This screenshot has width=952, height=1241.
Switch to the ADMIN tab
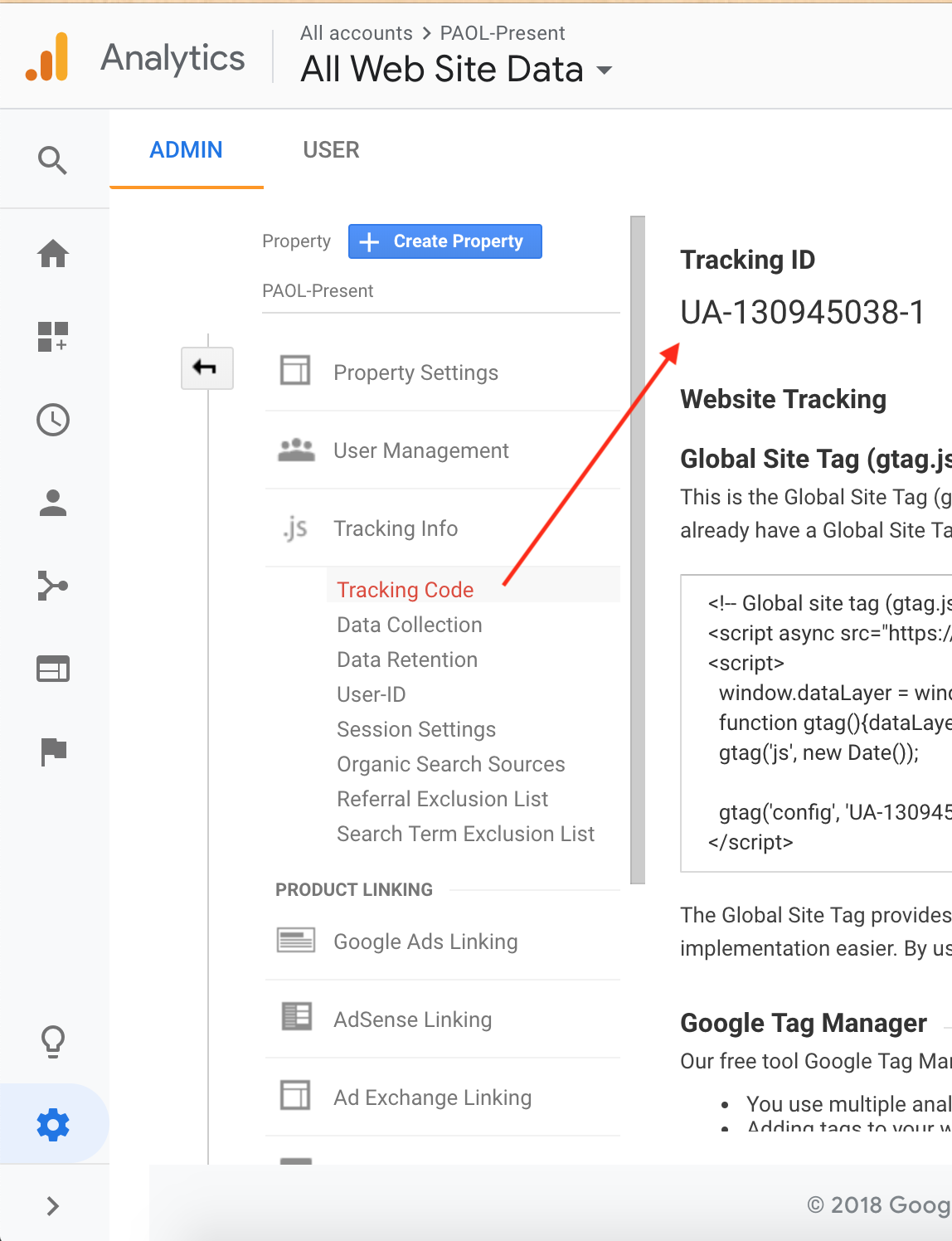(186, 150)
